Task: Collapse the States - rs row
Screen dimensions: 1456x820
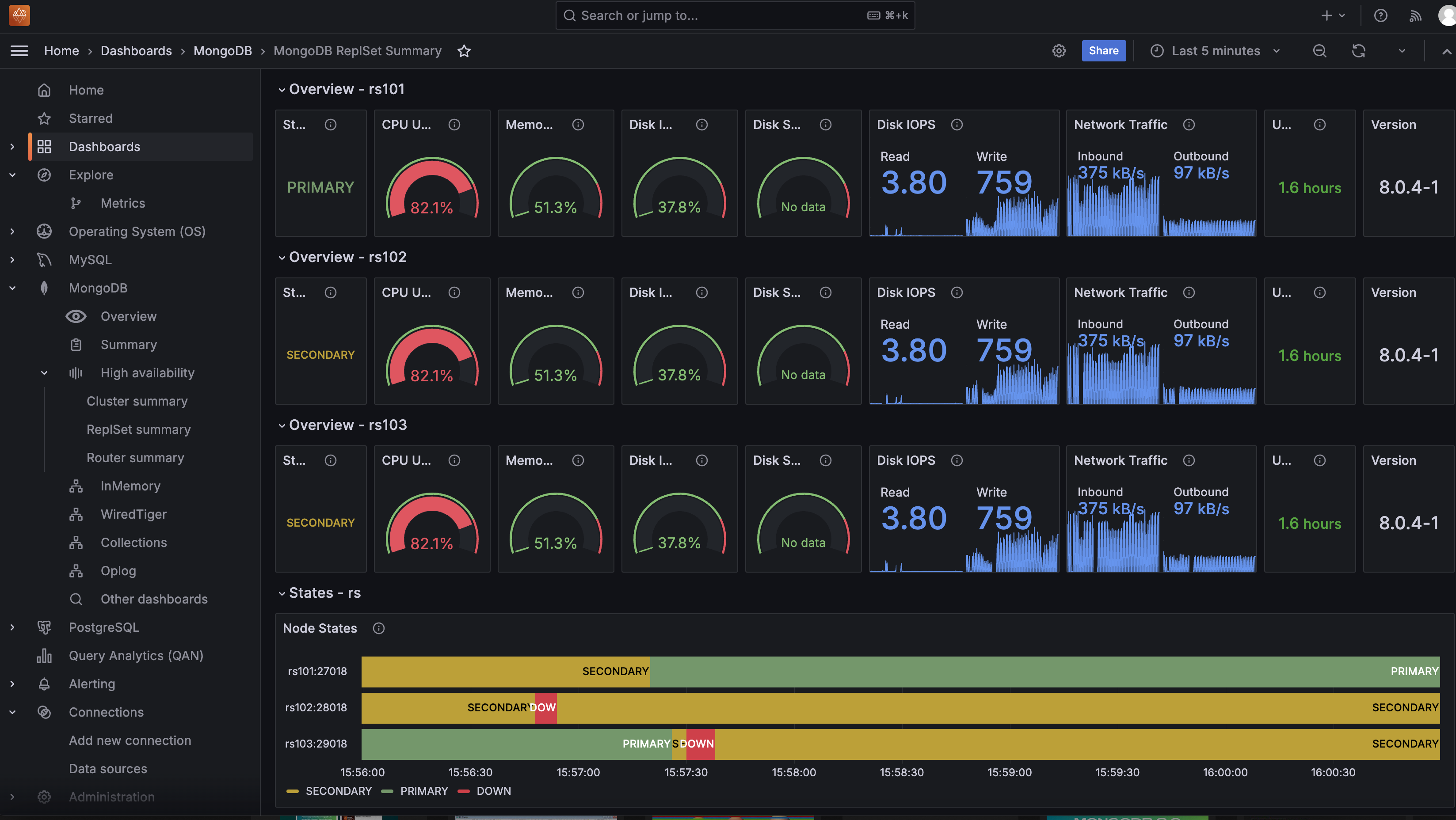Action: (x=282, y=593)
